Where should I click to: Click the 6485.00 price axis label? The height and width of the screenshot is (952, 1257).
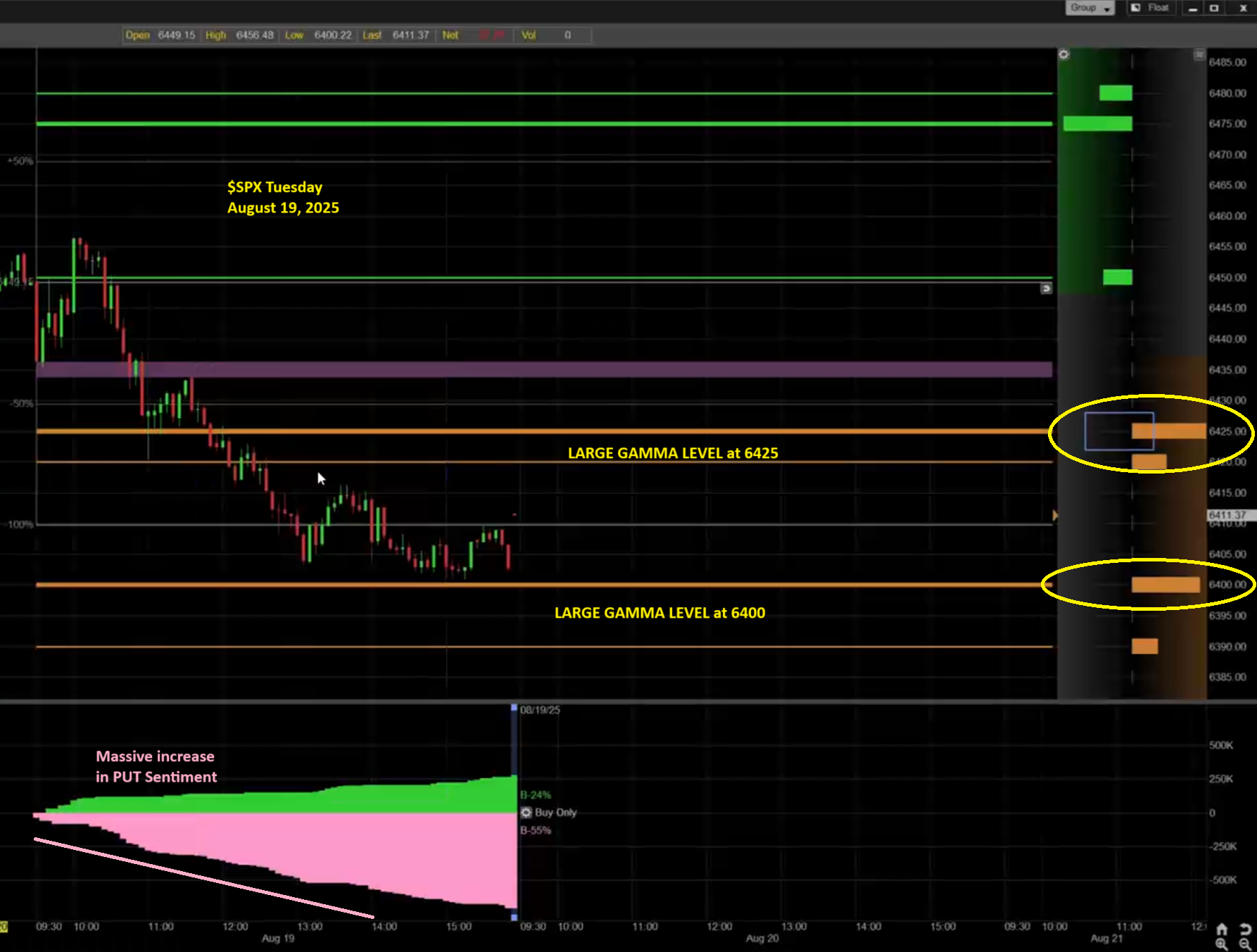[1227, 63]
